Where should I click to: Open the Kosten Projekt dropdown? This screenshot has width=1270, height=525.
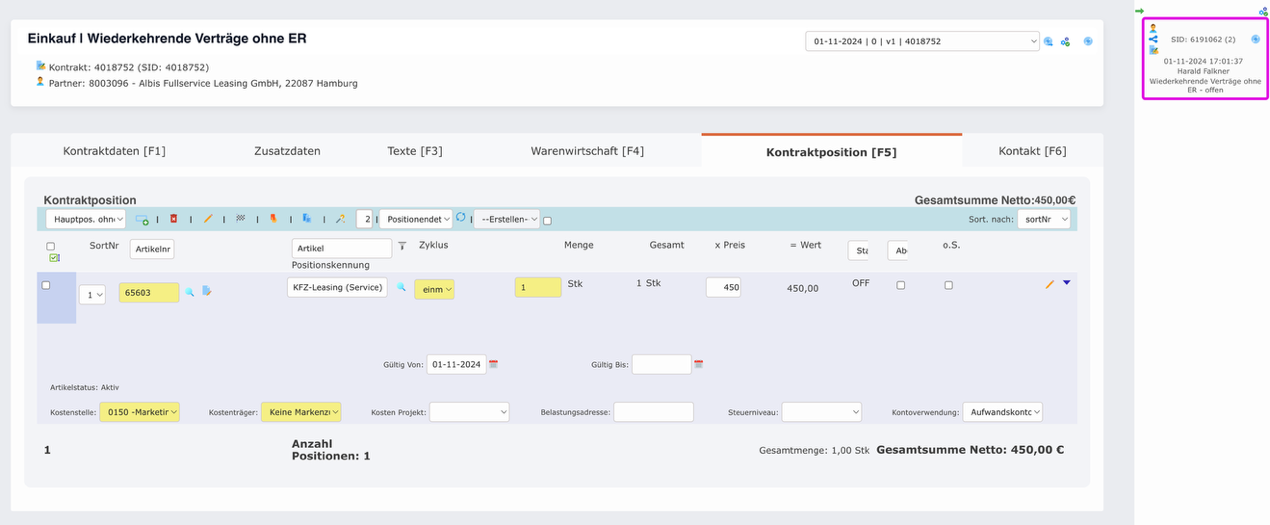coord(470,412)
